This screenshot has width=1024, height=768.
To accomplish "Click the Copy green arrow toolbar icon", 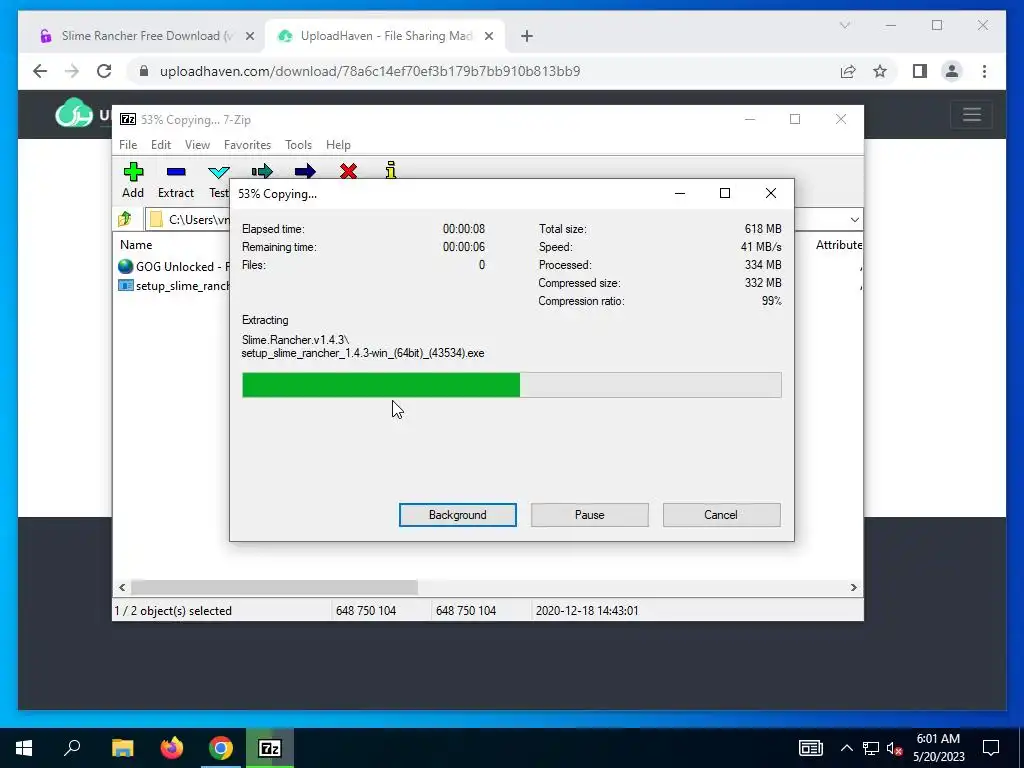I will click(262, 171).
